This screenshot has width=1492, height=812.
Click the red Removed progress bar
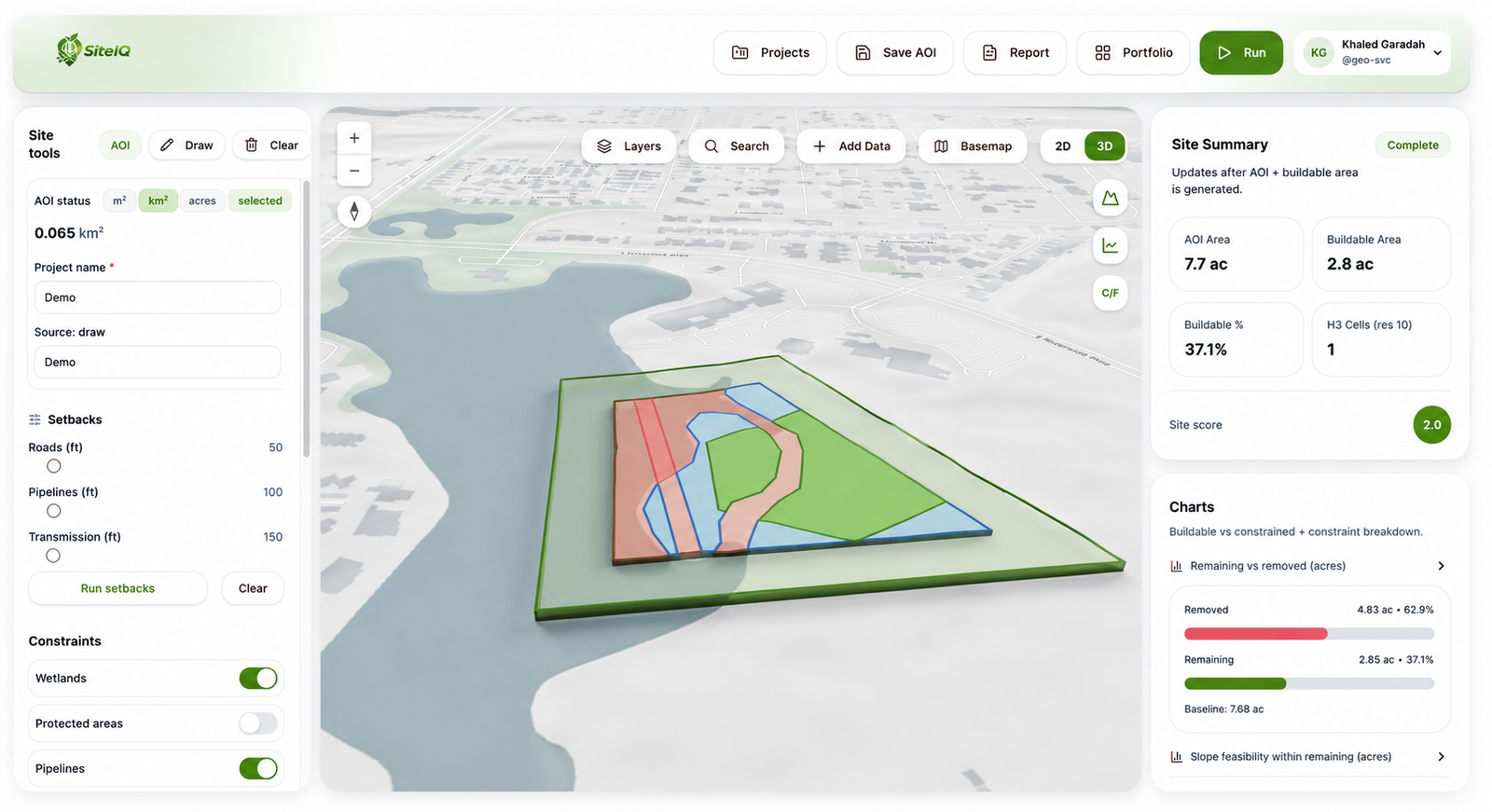(1255, 634)
